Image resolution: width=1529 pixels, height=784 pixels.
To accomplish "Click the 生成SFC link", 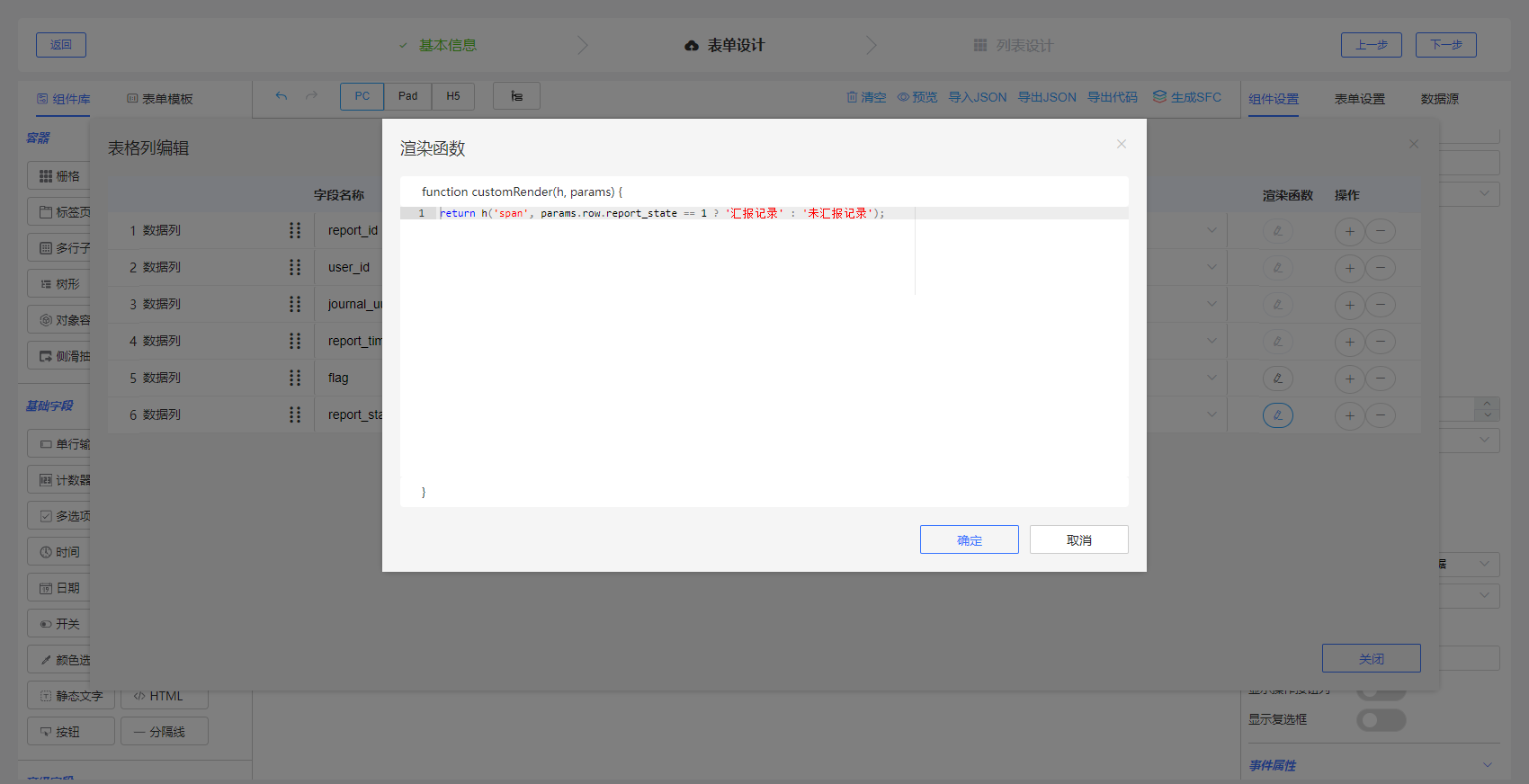I will [1187, 97].
